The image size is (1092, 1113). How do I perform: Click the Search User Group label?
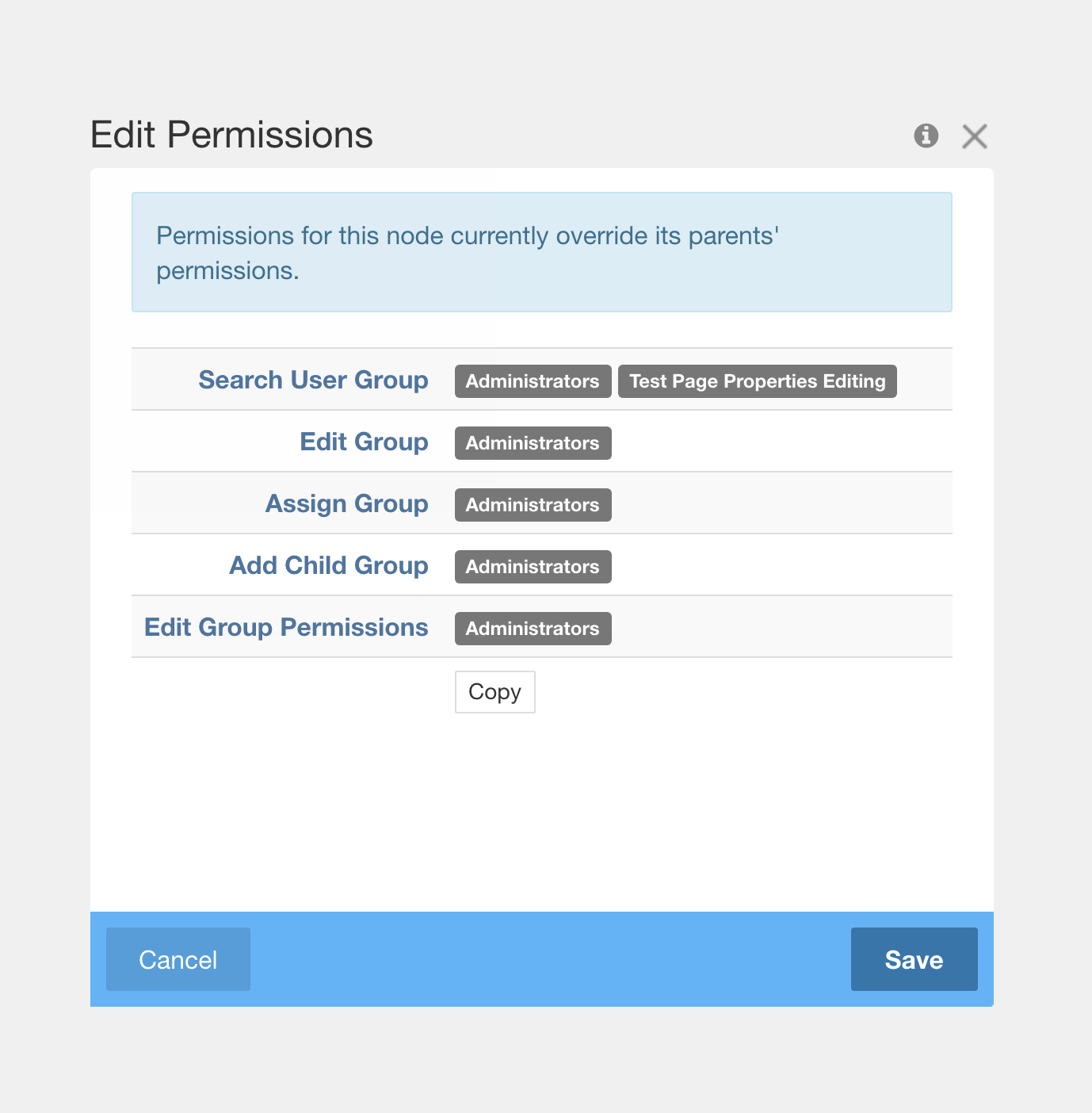[312, 380]
